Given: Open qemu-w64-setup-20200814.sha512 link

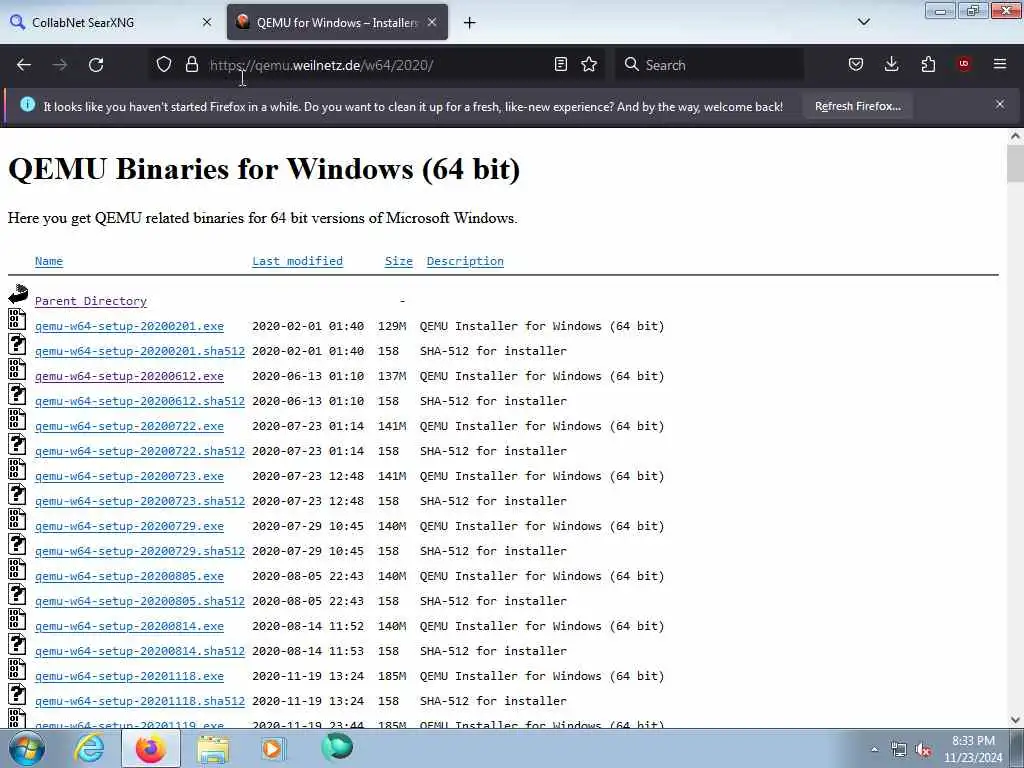Looking at the screenshot, I should point(140,651).
